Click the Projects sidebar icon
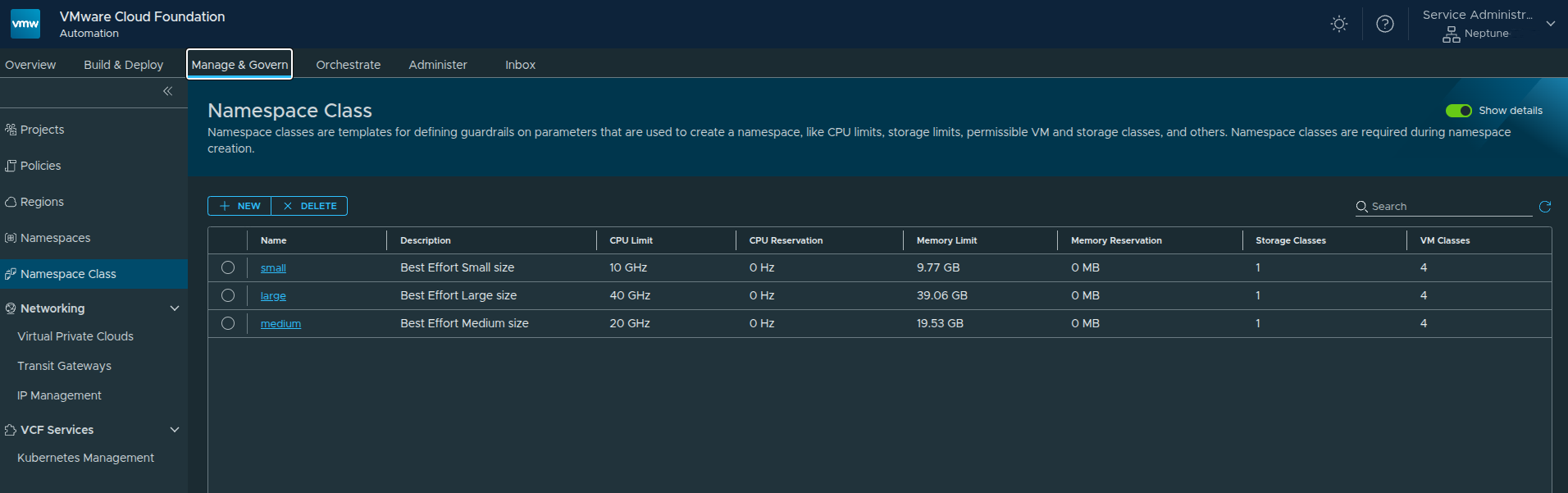The height and width of the screenshot is (493, 1568). point(11,130)
